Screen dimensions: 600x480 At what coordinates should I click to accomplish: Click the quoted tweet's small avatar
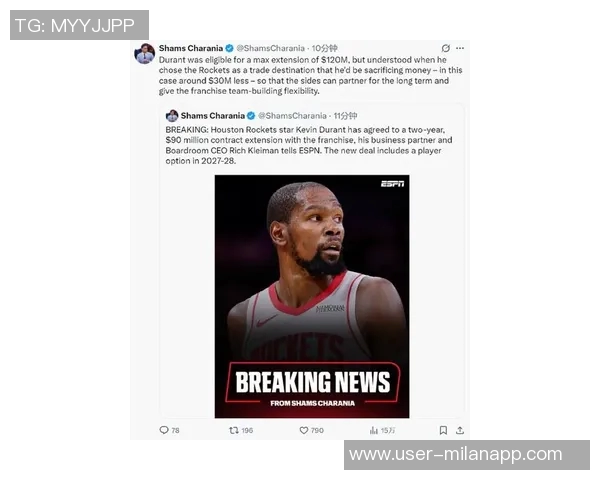(172, 116)
